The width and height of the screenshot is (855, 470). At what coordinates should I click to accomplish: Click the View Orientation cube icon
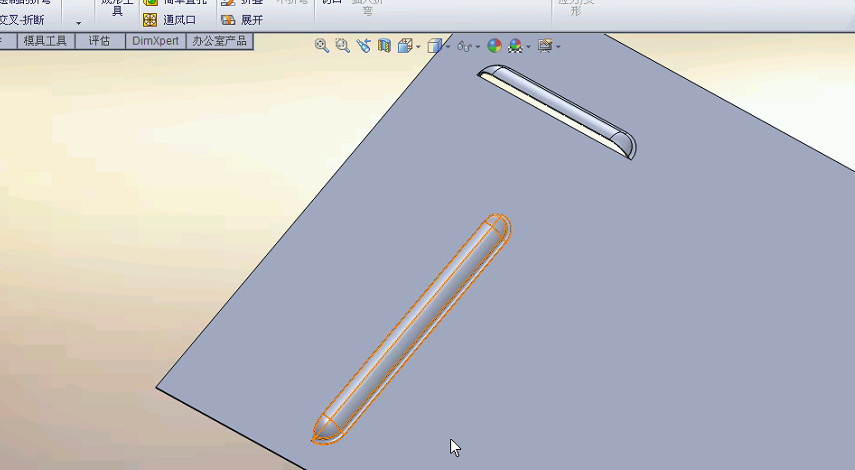click(x=405, y=46)
